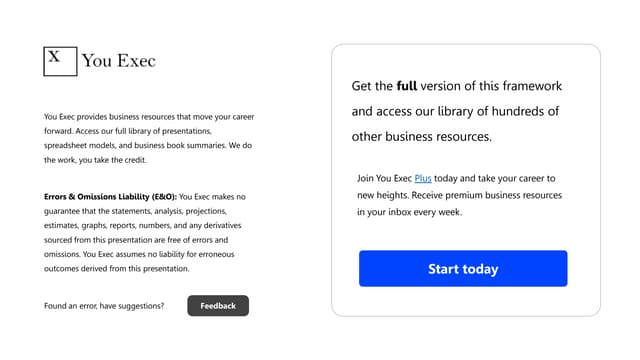
Task: Click the 'Join You Exec' text before Plus
Action: pos(384,178)
